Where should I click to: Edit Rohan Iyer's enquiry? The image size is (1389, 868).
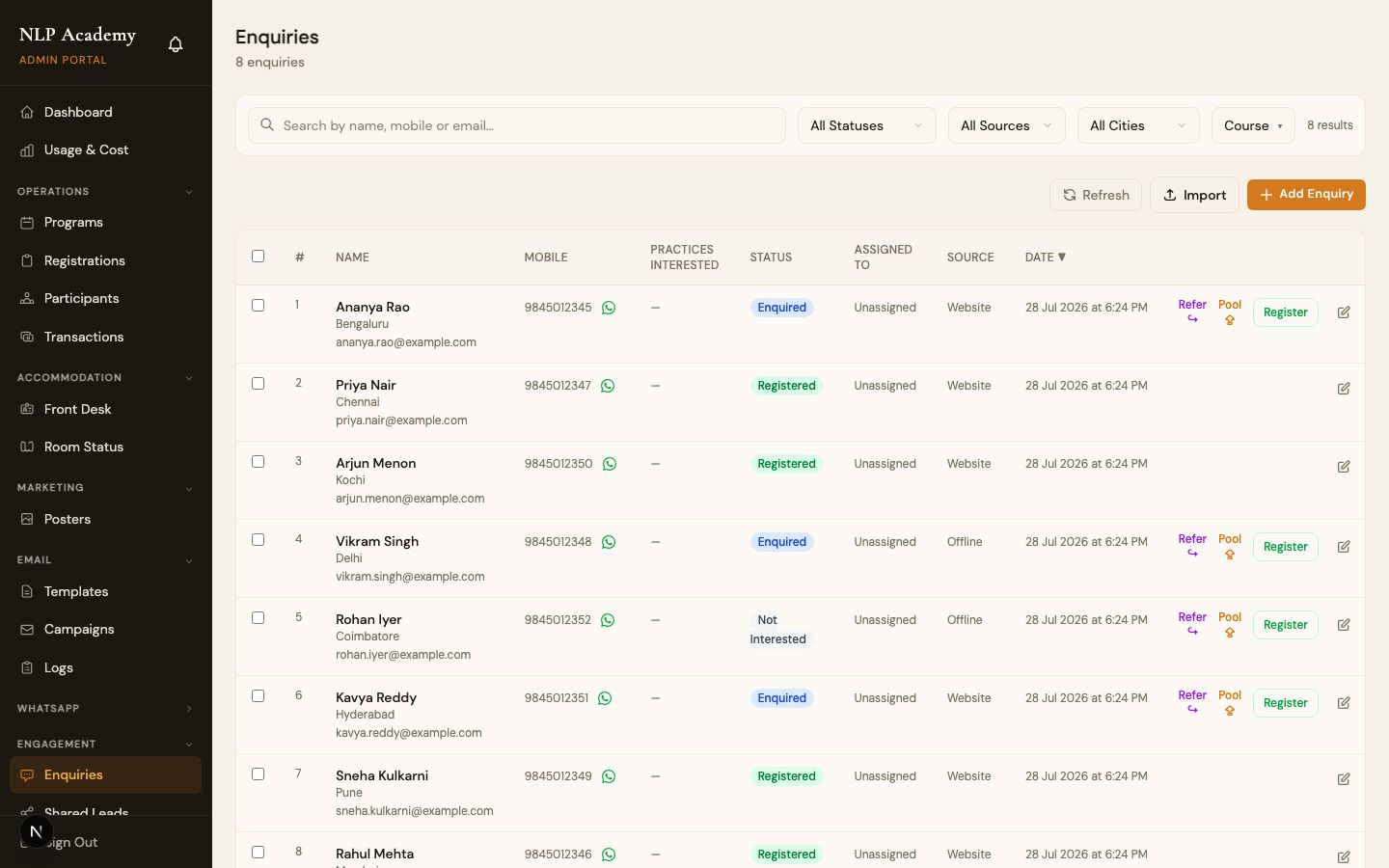point(1344,625)
